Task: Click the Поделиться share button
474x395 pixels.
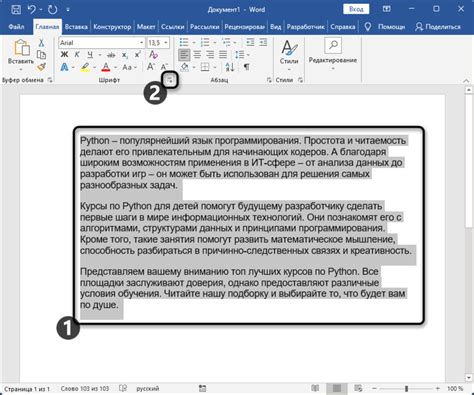Action: tap(438, 27)
